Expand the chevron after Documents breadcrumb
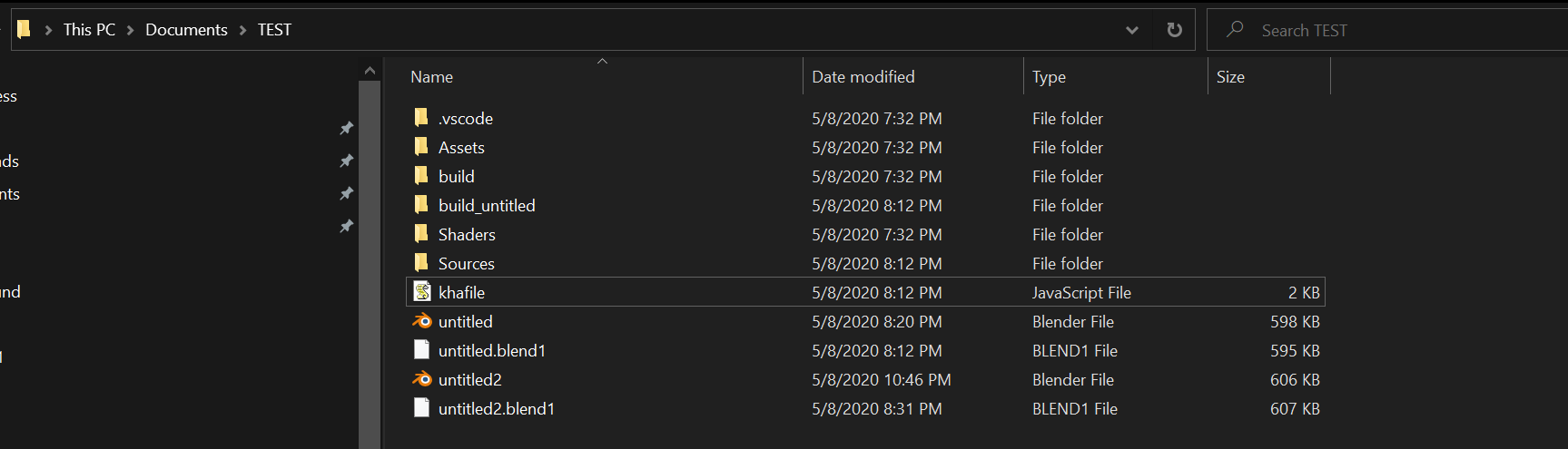1568x449 pixels. pyautogui.click(x=242, y=30)
